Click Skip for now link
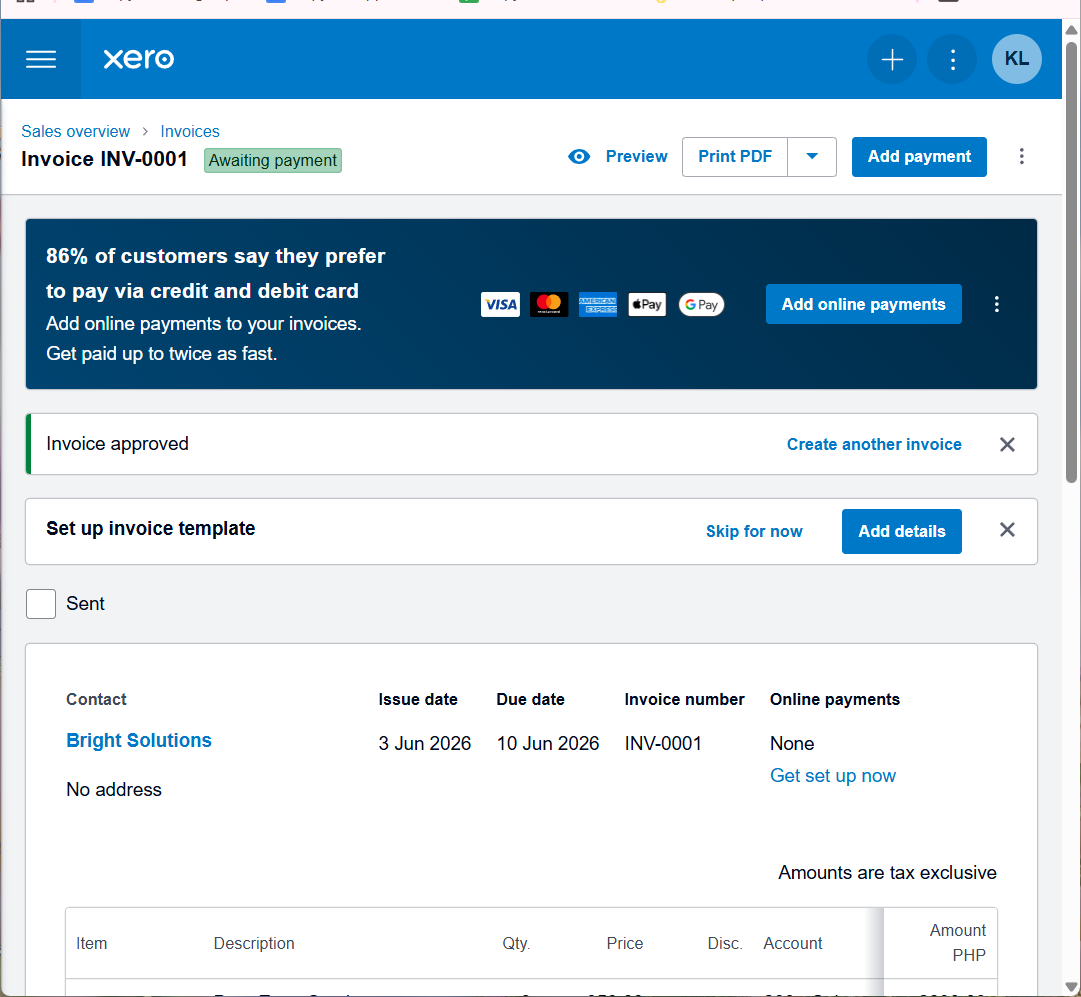 tap(754, 532)
